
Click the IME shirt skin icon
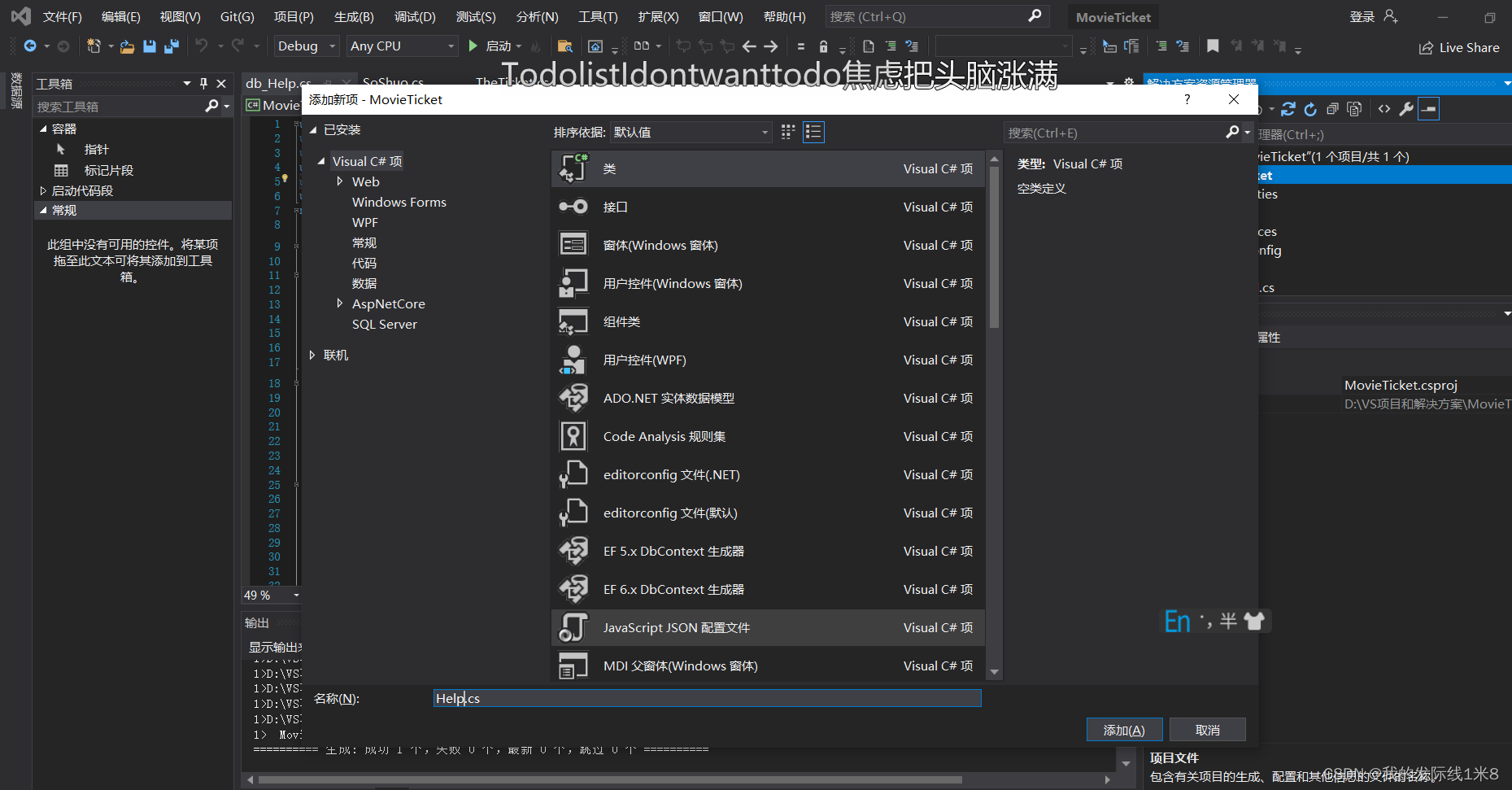[1254, 622]
